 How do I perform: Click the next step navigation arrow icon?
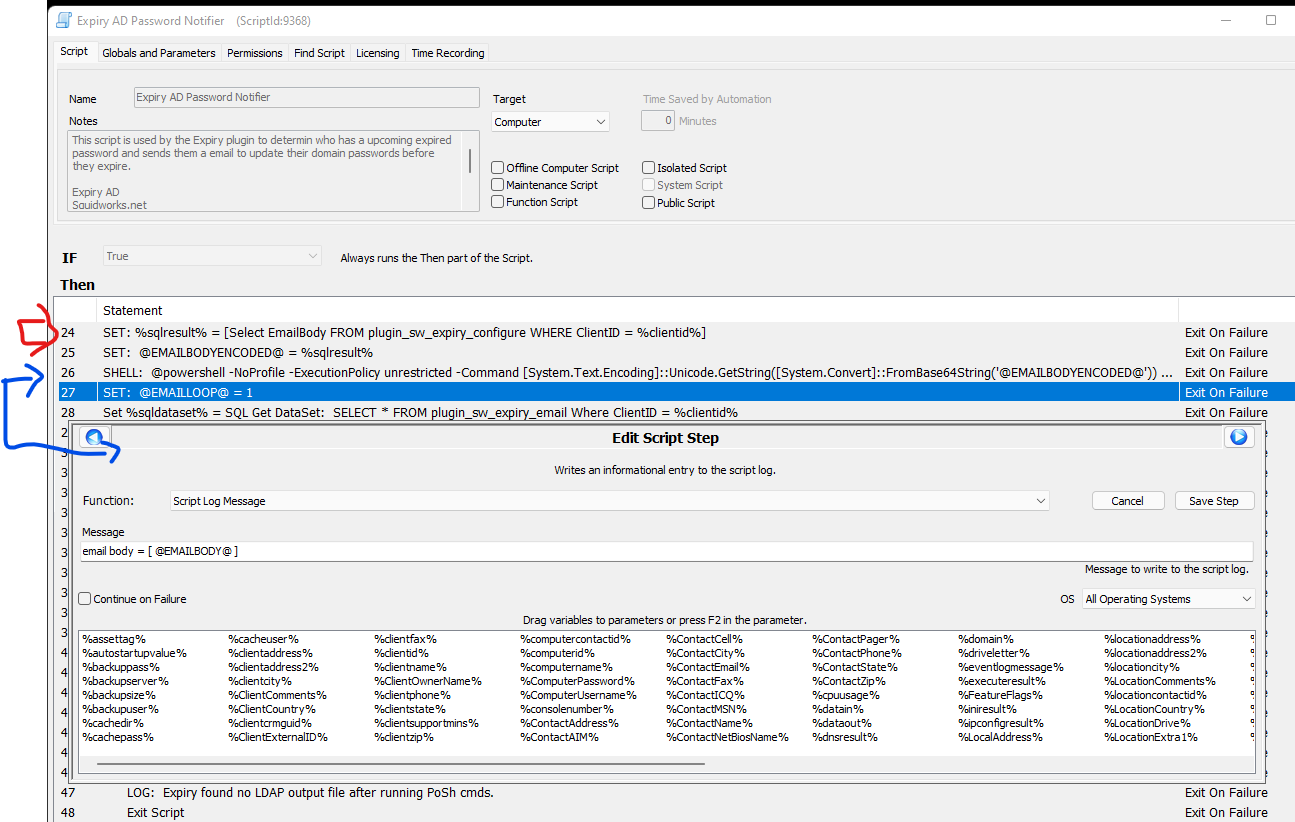(x=1239, y=436)
